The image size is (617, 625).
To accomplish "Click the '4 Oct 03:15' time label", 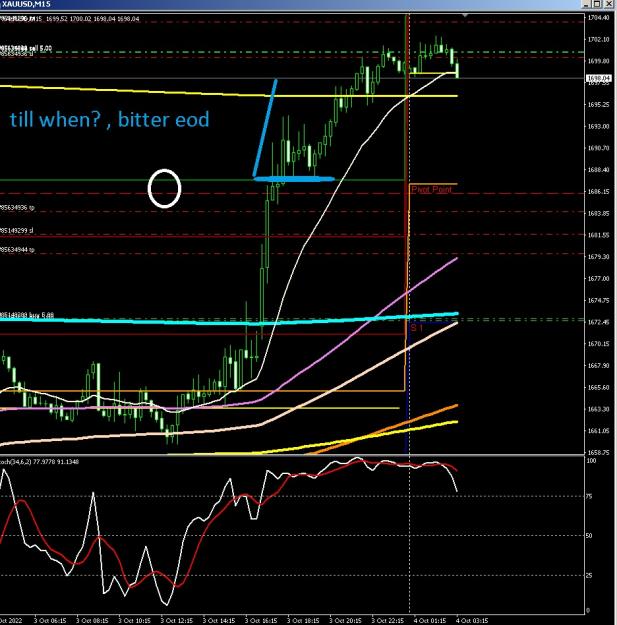I will pyautogui.click(x=472, y=621).
